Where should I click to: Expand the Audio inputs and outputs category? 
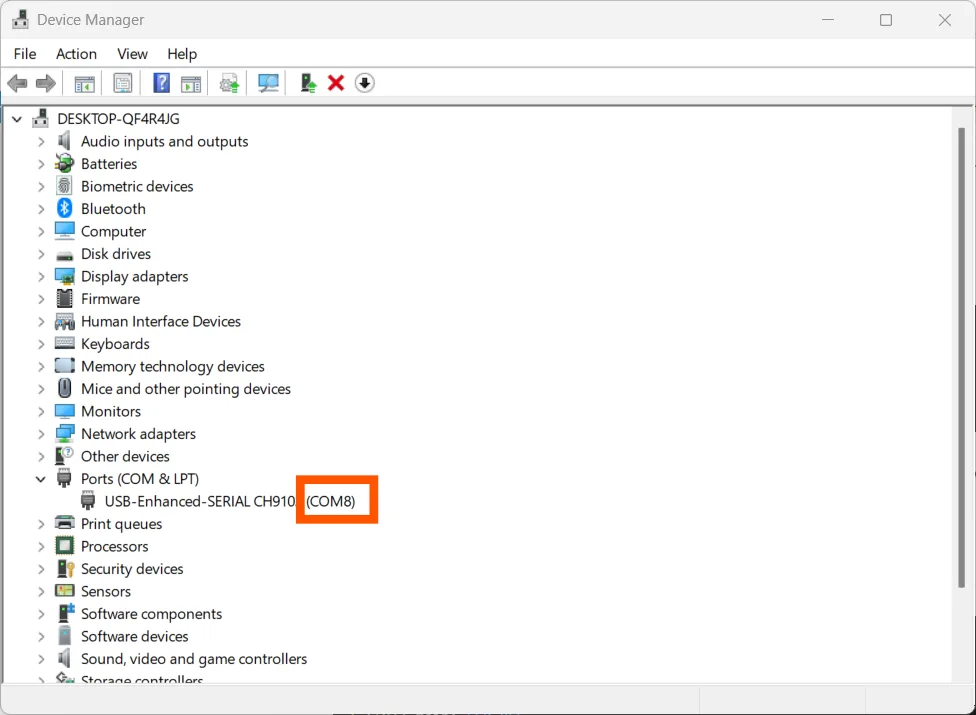[41, 142]
